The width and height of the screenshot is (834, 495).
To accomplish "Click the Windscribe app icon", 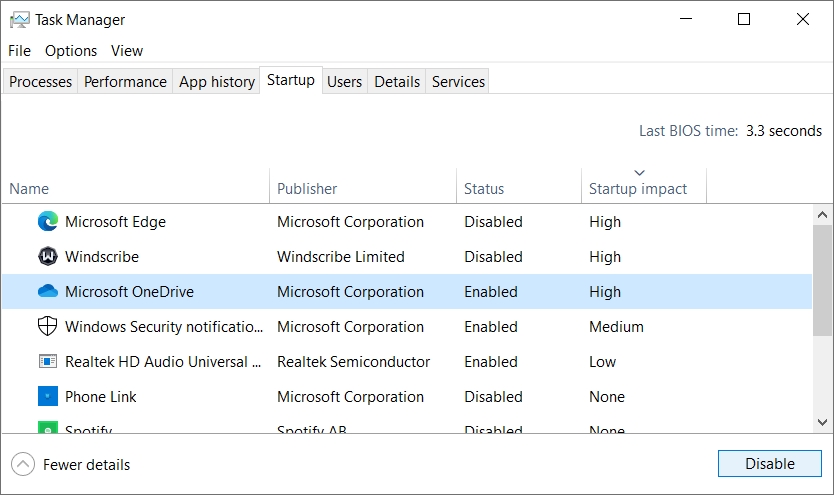I will pyautogui.click(x=48, y=256).
